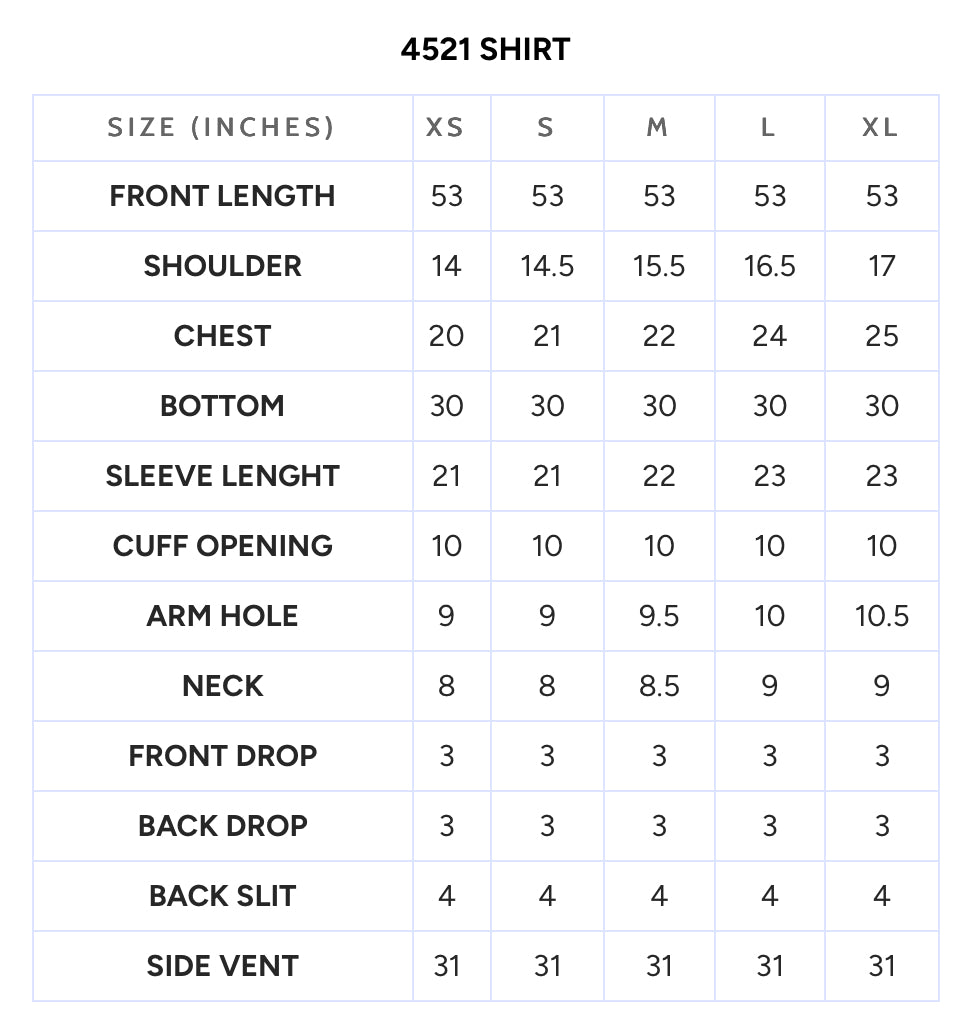Click the BOTTOM row label
This screenshot has width=962, height=1023.
coord(222,406)
